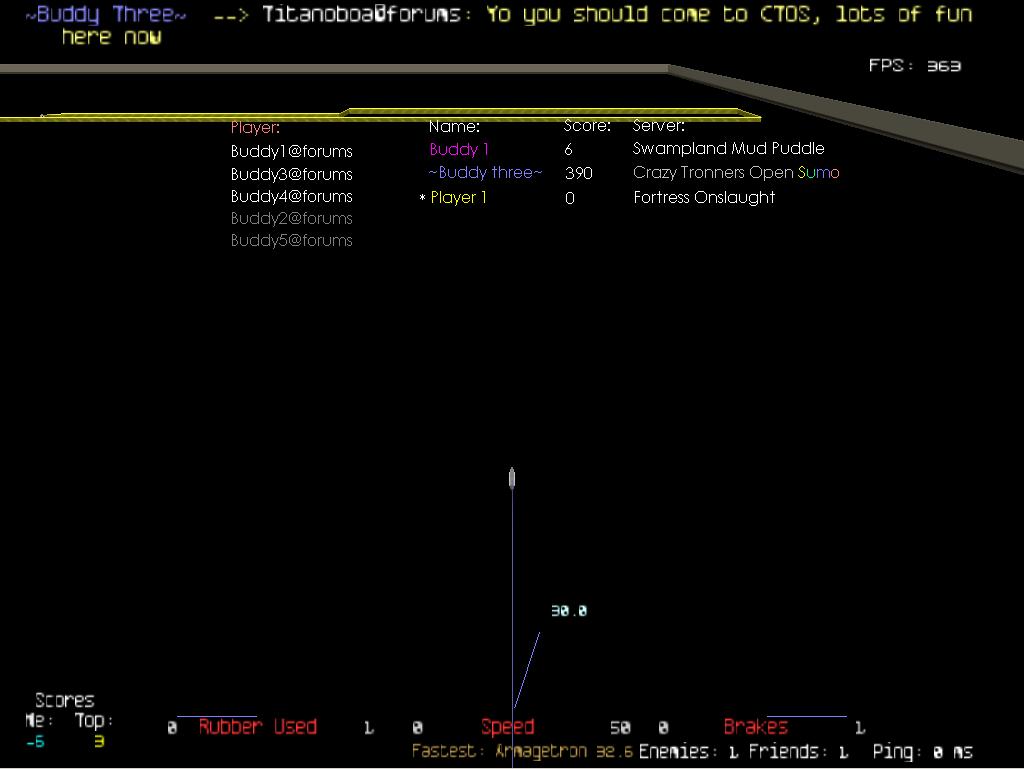Select Buddy1@forums in the player list
1024x769 pixels.
[x=291, y=151]
